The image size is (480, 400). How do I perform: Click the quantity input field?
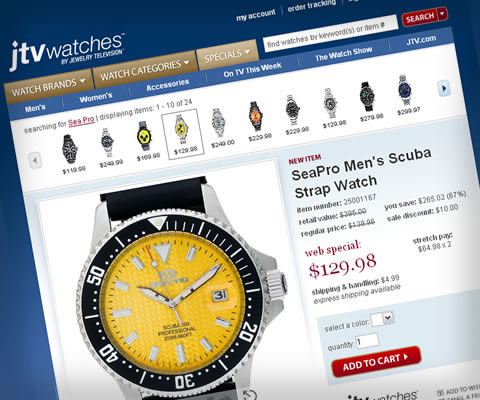point(368,341)
